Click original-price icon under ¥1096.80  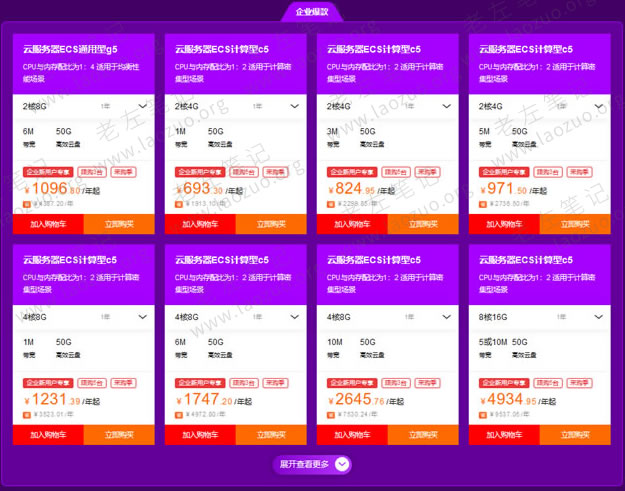(27, 203)
